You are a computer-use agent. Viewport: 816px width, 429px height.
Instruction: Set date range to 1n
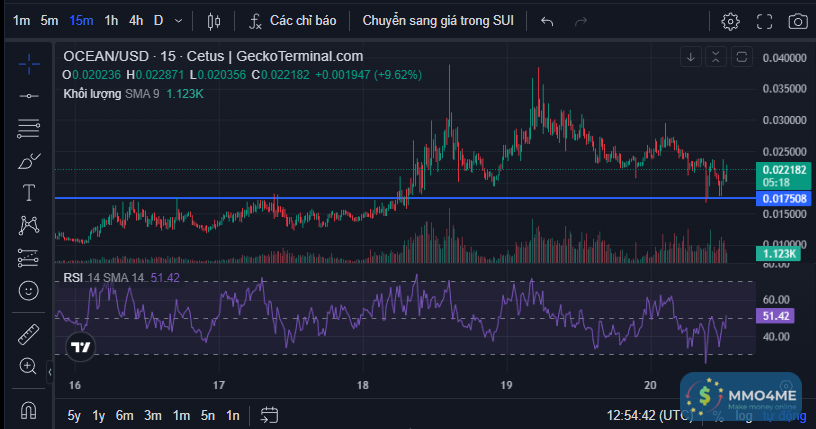coord(233,415)
